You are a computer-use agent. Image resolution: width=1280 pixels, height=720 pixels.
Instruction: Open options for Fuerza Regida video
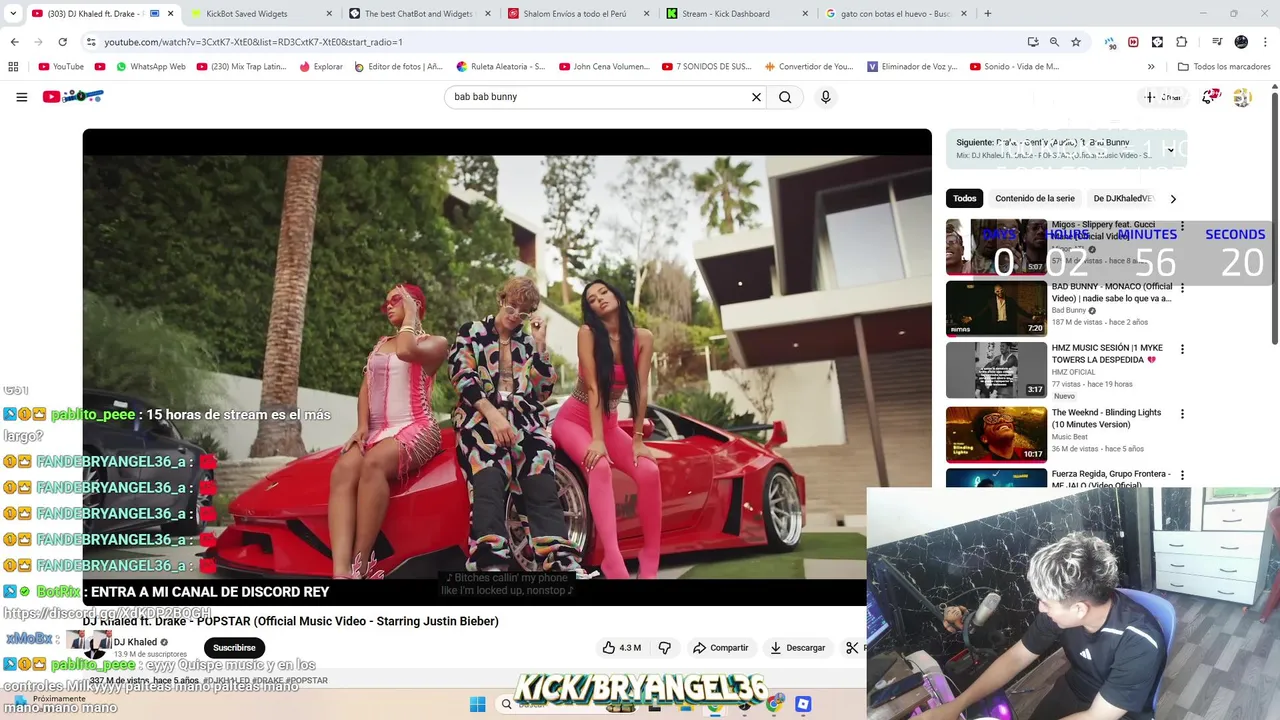1182,475
